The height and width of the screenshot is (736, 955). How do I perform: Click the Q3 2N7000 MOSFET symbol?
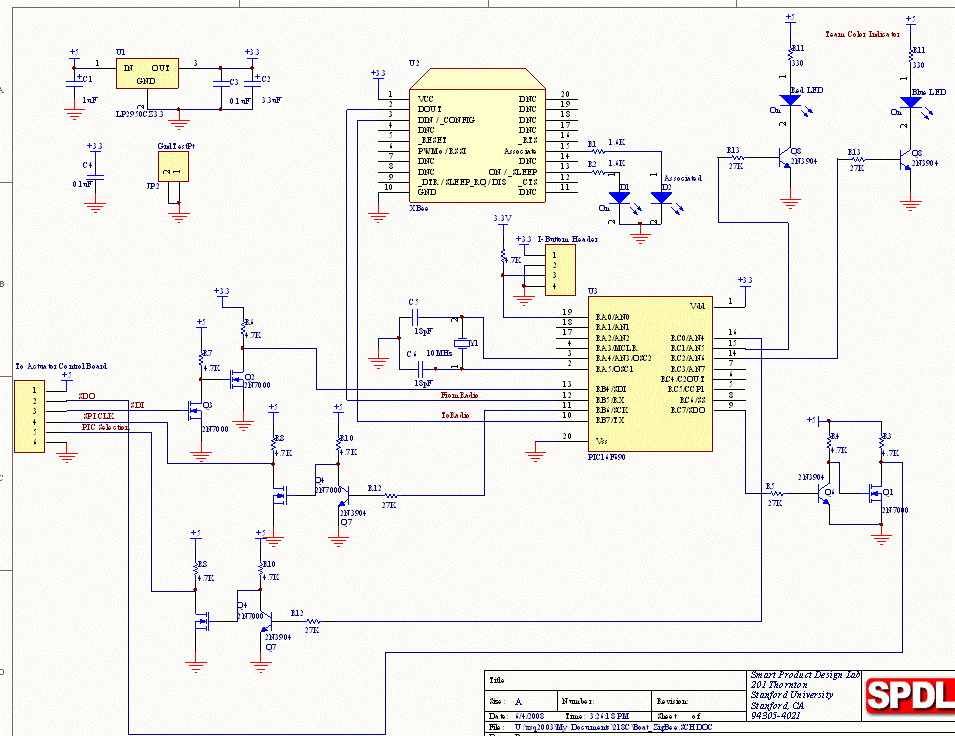pos(191,409)
